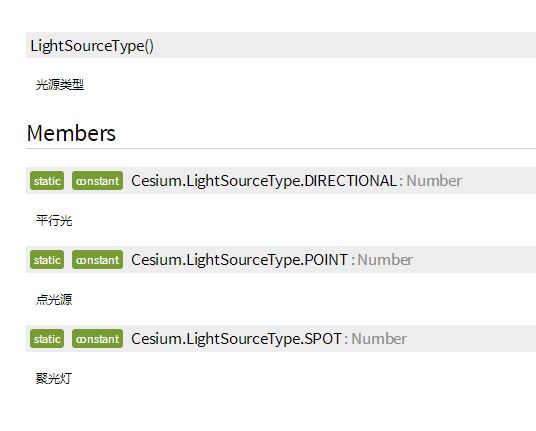Click the Members section heading
Image resolution: width=536 pixels, height=431 pixels.
click(x=71, y=133)
